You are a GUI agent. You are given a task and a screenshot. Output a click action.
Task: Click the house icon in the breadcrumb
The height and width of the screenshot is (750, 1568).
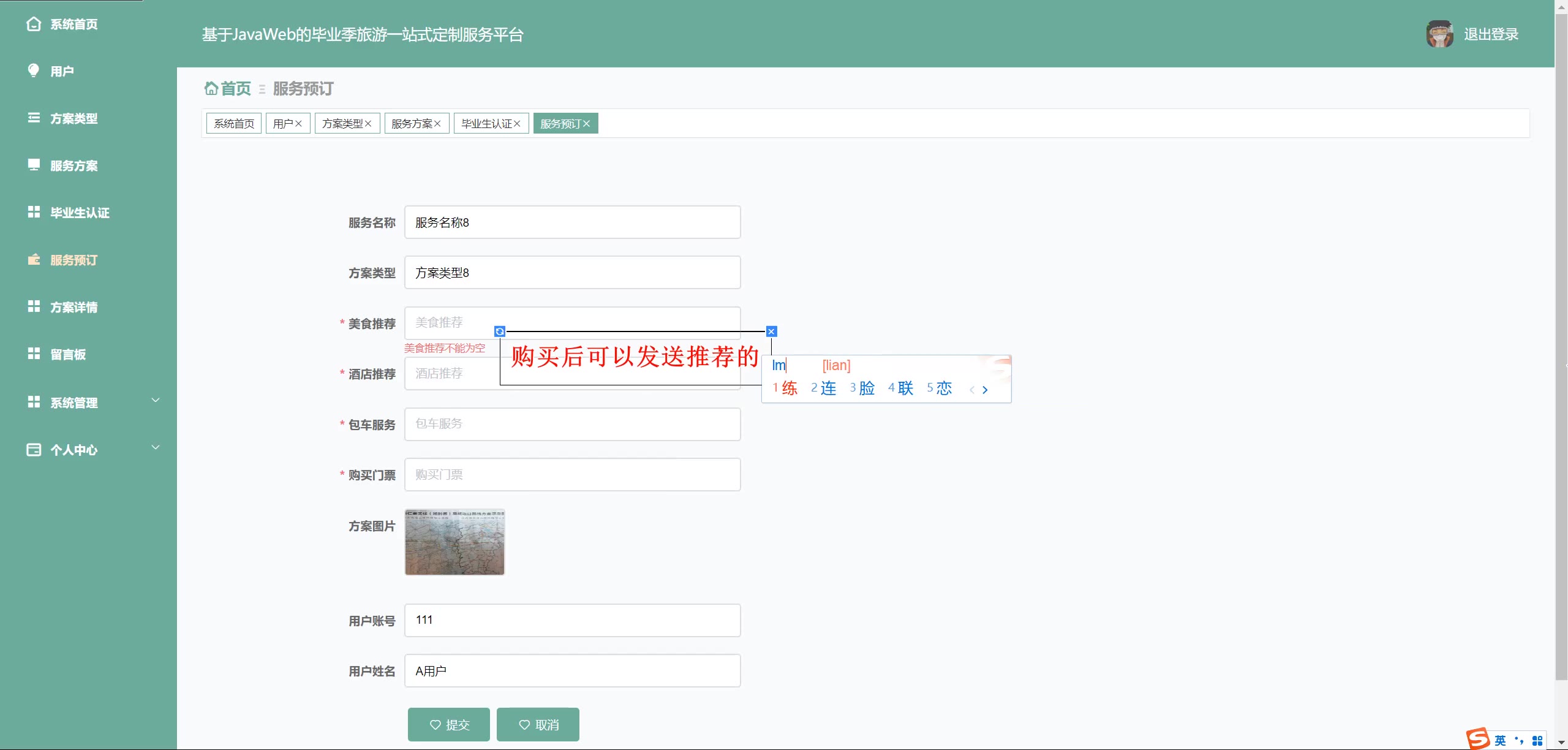211,89
